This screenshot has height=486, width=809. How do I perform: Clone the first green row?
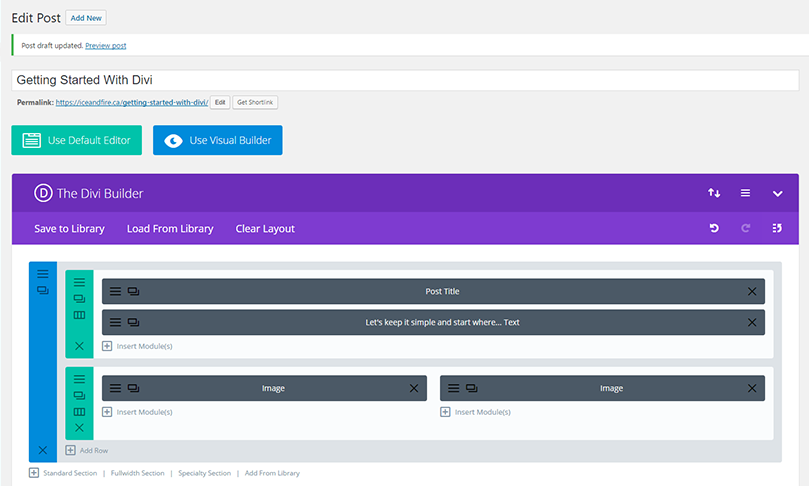click(79, 299)
